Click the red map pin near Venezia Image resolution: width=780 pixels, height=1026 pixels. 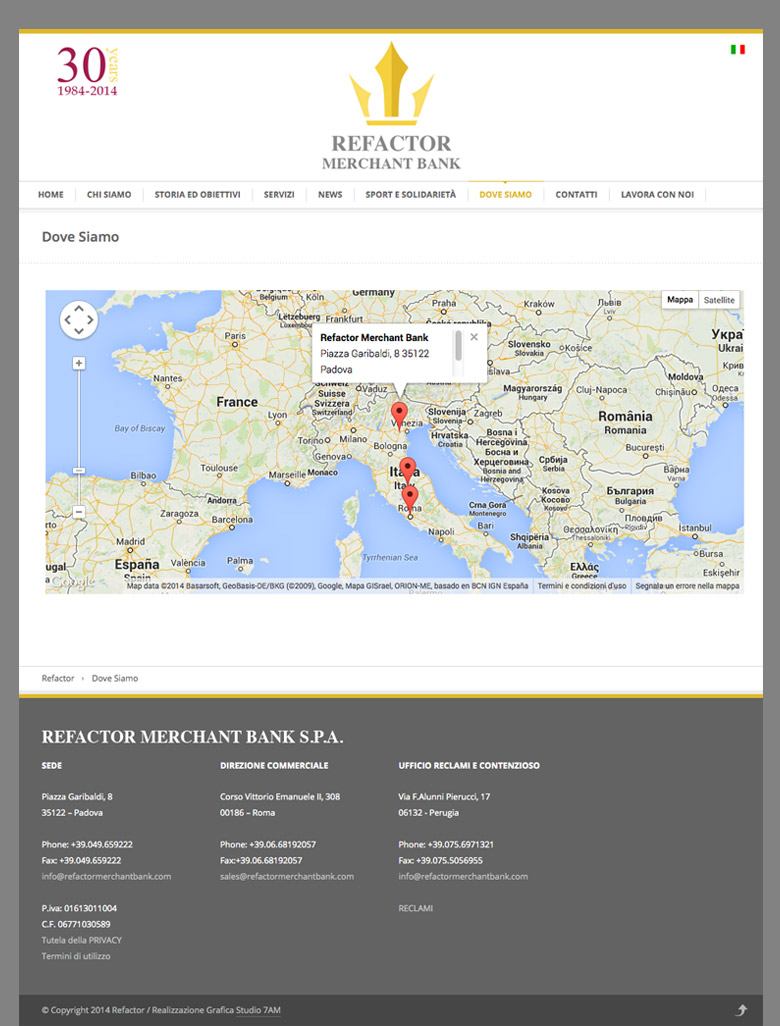pos(399,416)
